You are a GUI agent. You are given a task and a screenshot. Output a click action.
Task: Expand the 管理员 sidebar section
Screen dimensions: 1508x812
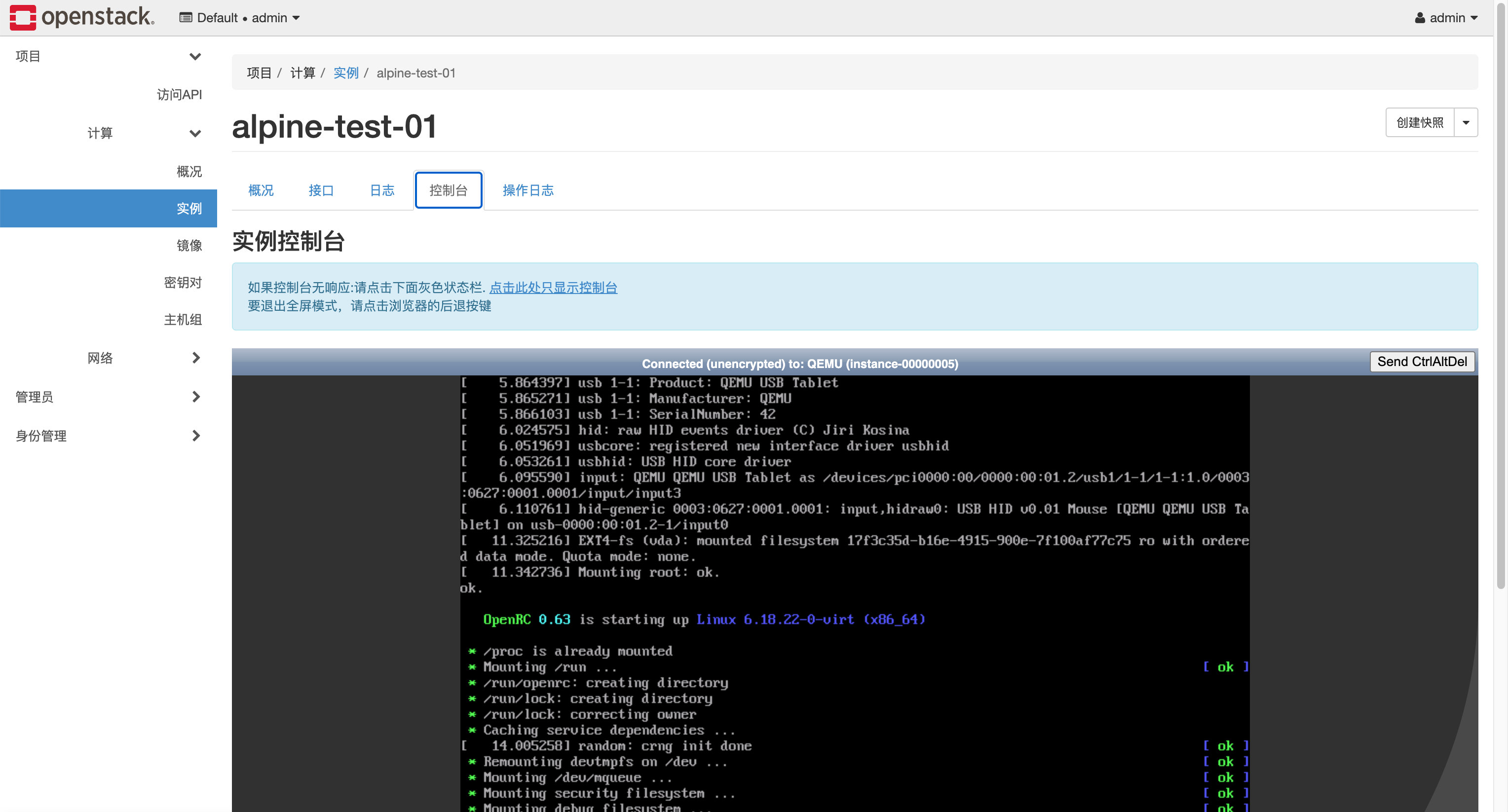[108, 397]
